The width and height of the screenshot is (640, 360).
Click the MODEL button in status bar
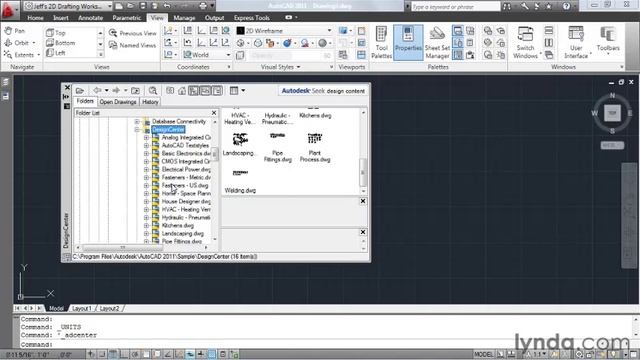coord(483,354)
